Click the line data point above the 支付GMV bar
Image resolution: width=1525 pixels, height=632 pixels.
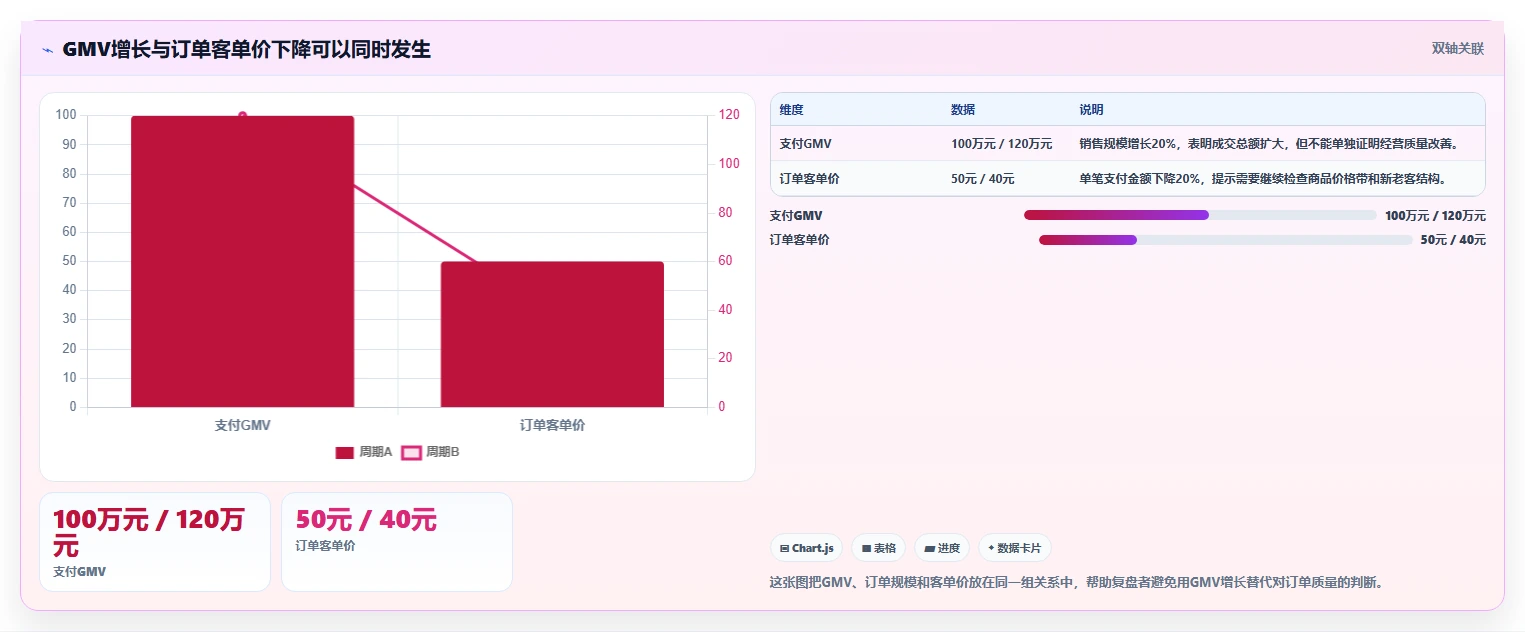[242, 116]
